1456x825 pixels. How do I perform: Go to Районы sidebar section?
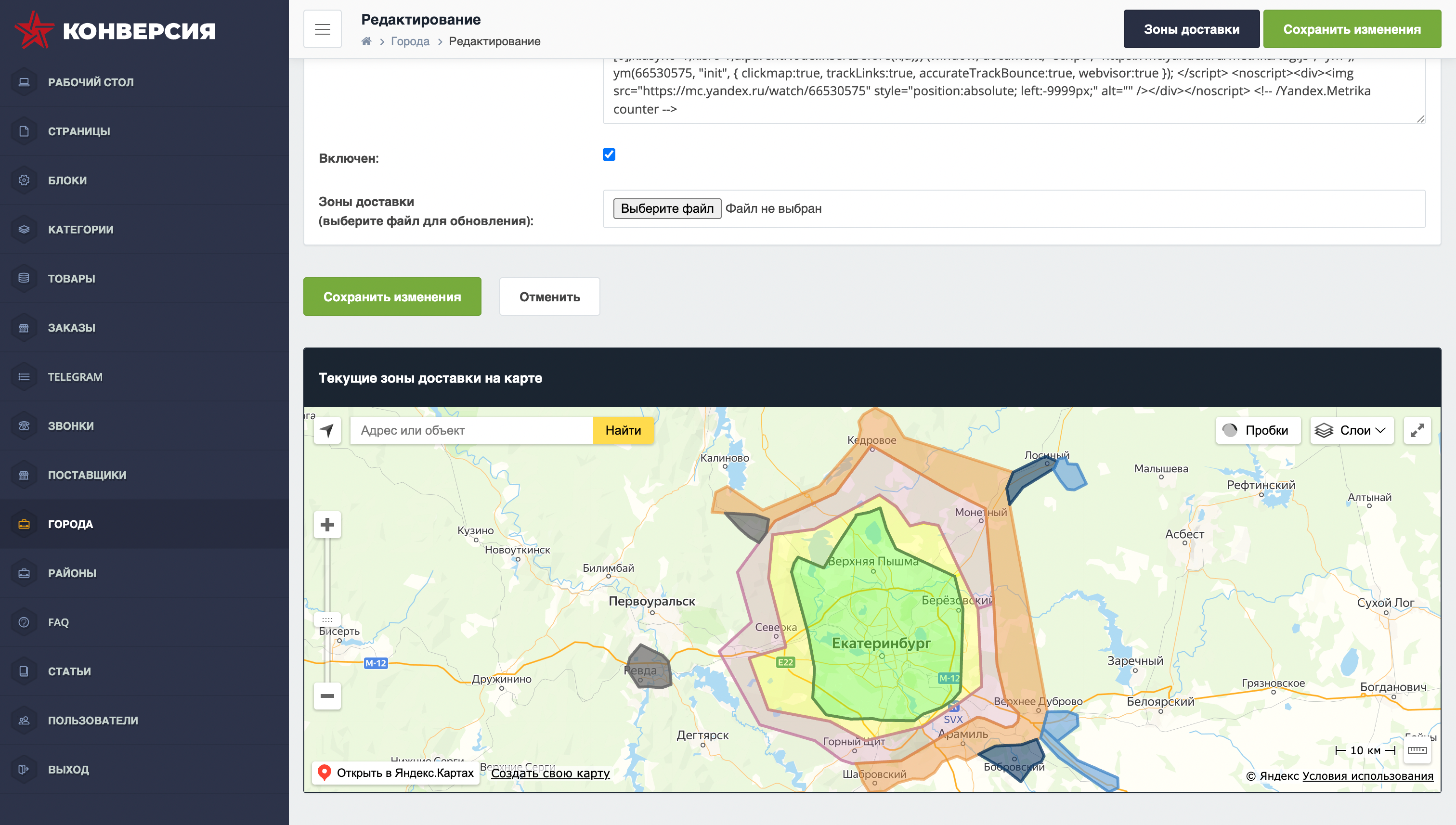pyautogui.click(x=72, y=573)
